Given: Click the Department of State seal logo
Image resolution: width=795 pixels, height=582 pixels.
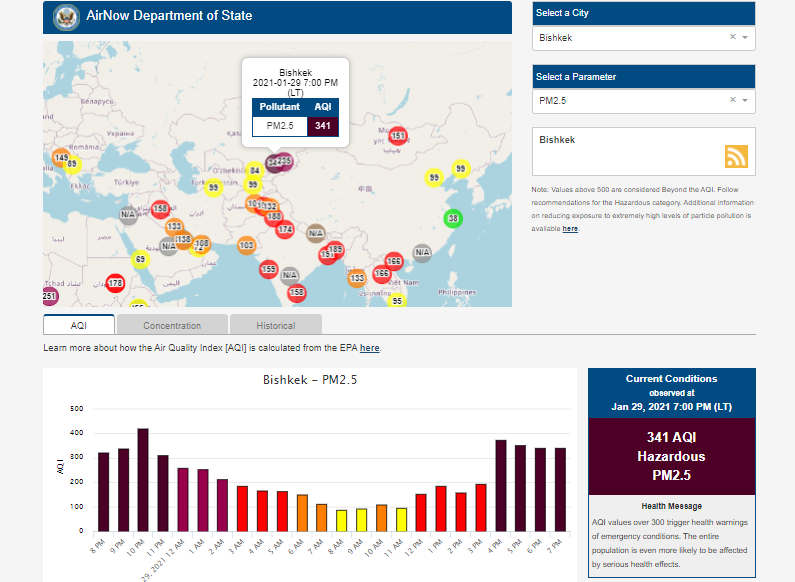Looking at the screenshot, I should (66, 16).
